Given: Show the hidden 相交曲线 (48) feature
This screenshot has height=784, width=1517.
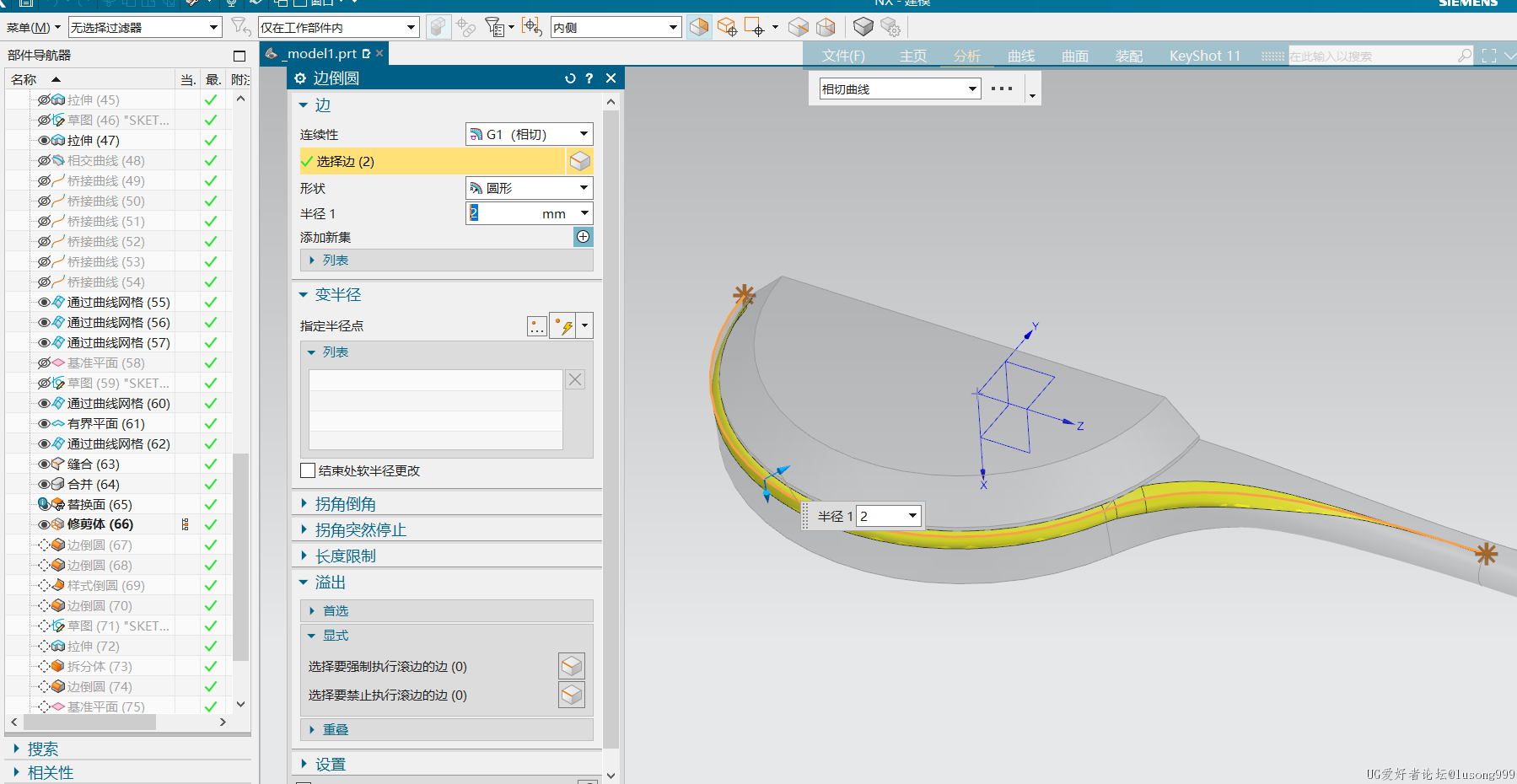Looking at the screenshot, I should pos(44,161).
